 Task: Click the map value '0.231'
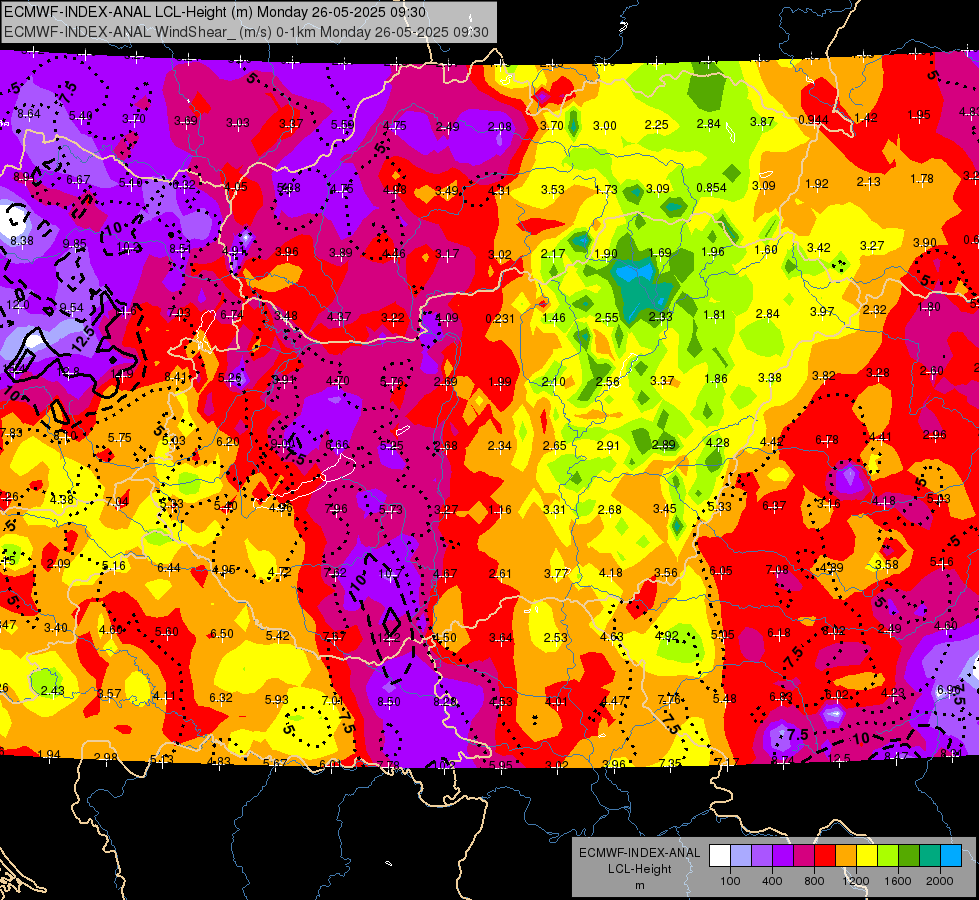[x=499, y=319]
